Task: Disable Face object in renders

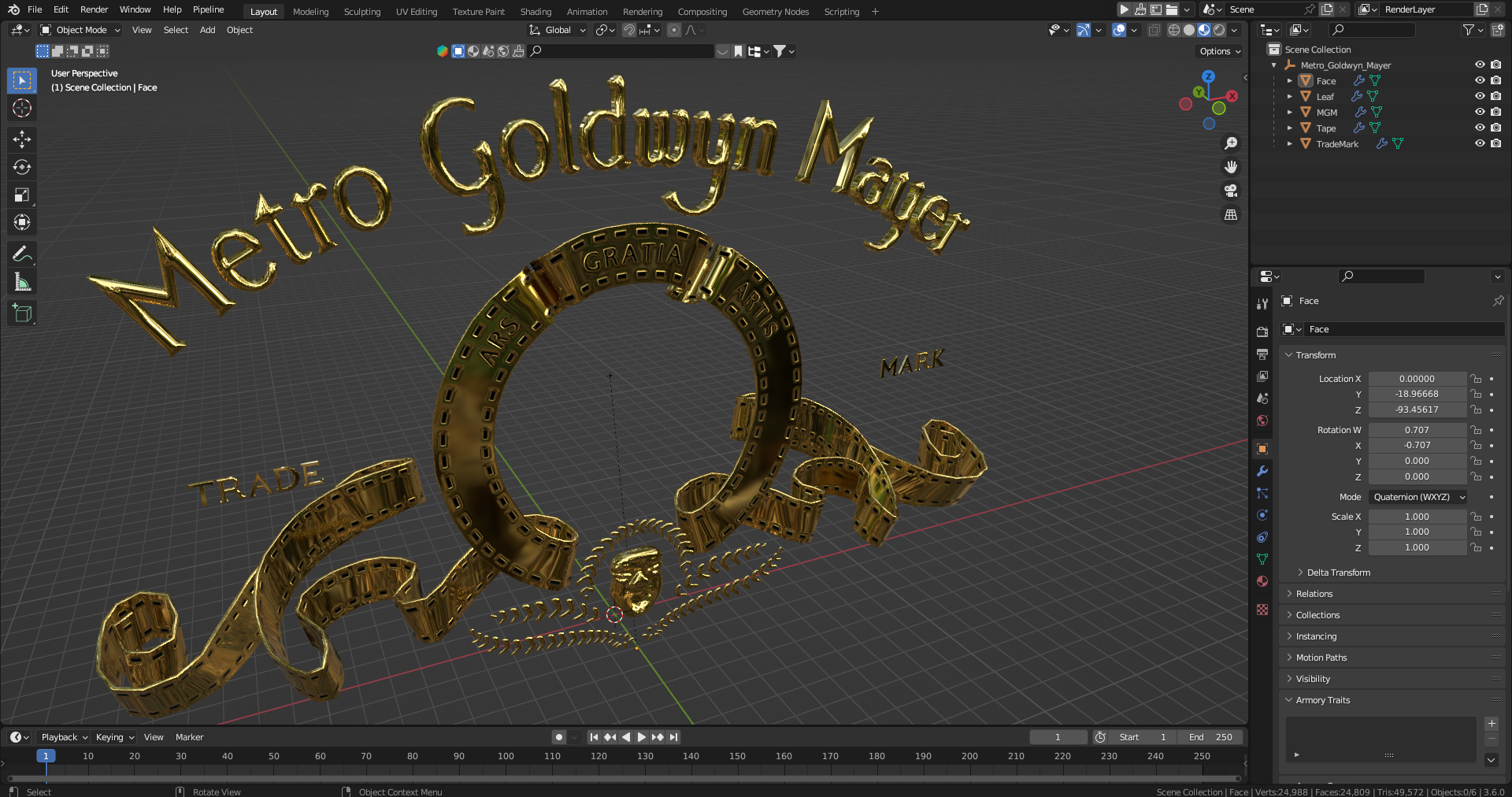Action: coord(1496,80)
